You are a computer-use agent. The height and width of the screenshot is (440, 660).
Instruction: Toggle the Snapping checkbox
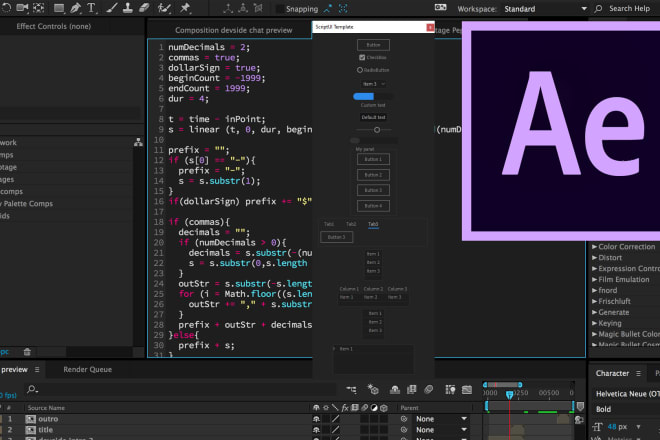(279, 9)
